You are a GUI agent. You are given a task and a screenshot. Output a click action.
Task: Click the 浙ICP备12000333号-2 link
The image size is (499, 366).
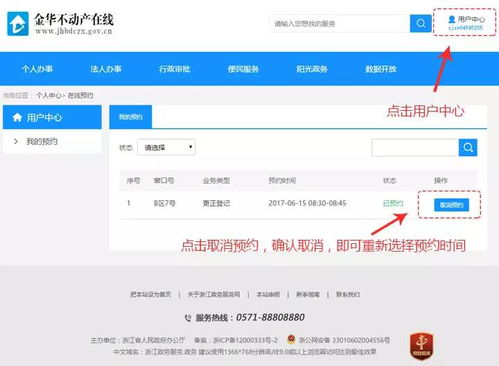point(245,340)
